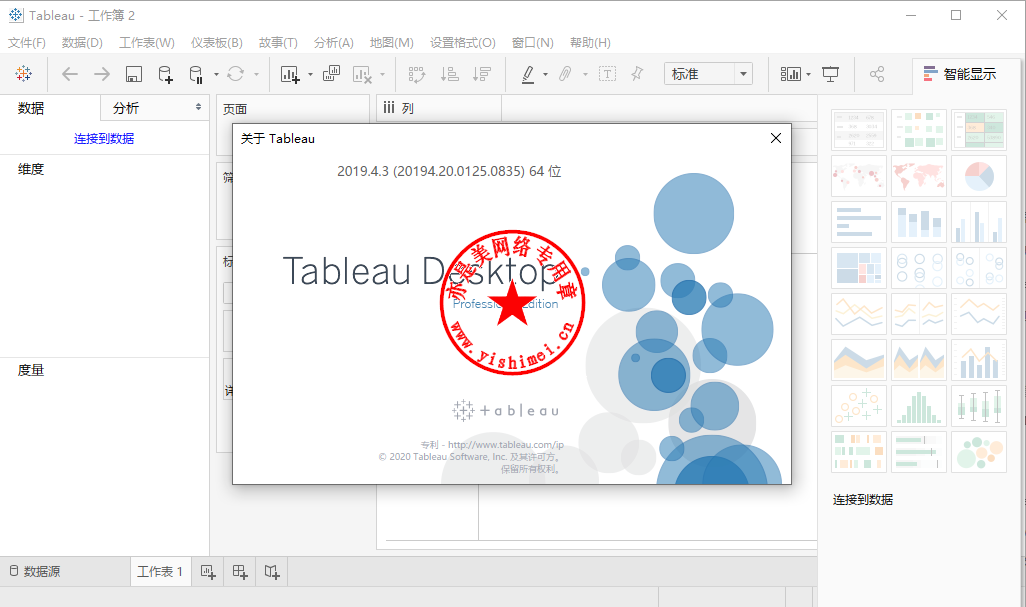Expand dropdown arrow beside new worksheet icon

pyautogui.click(x=310, y=75)
